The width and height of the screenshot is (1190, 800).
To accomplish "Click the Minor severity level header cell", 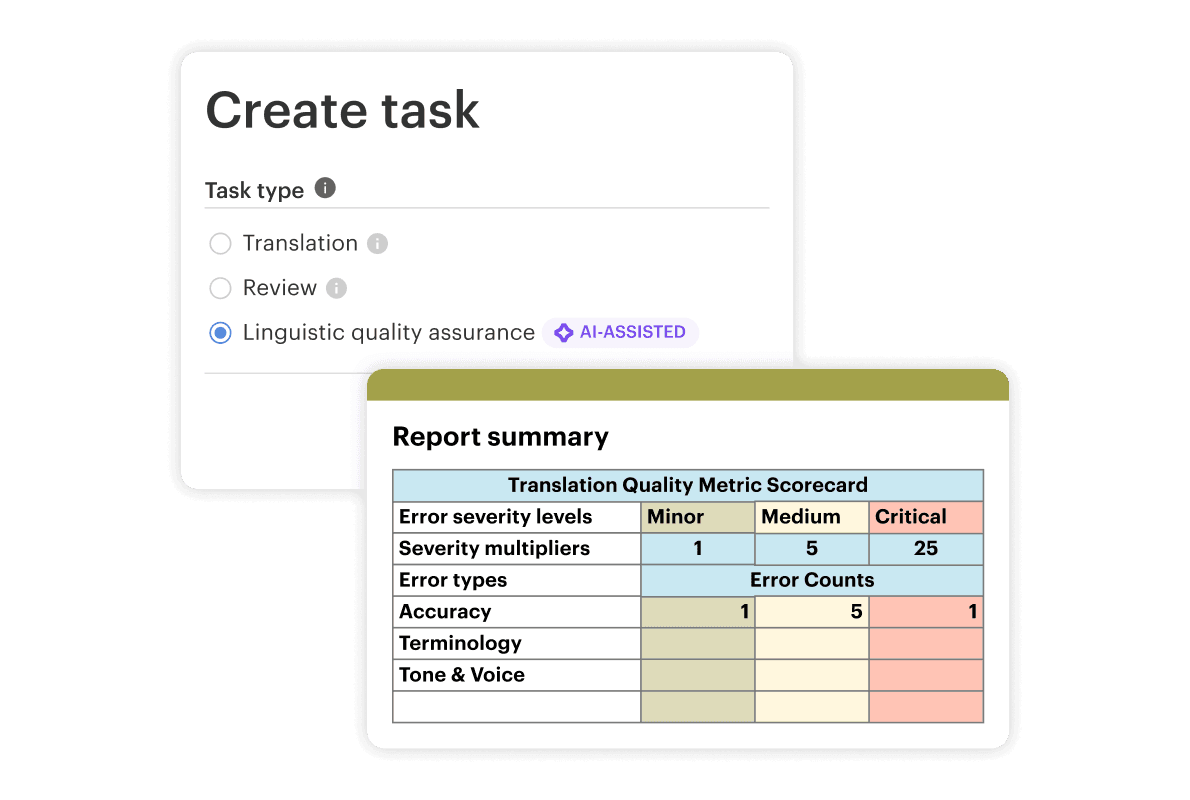I will (697, 517).
